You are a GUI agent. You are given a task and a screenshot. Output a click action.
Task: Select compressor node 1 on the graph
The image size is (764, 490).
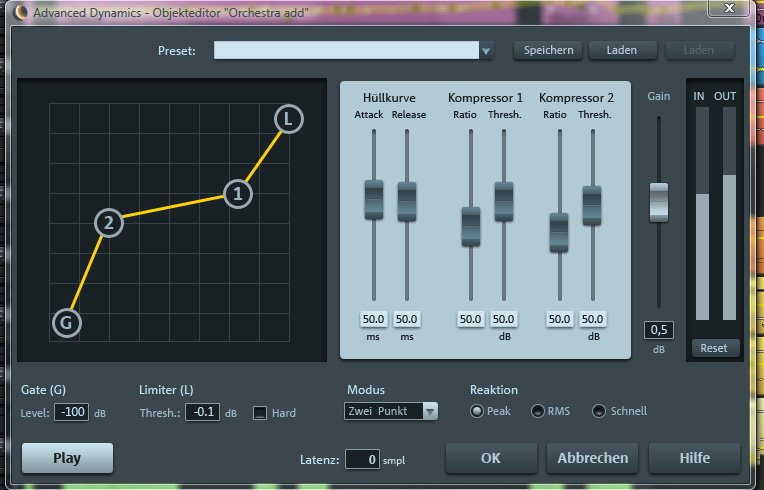237,194
